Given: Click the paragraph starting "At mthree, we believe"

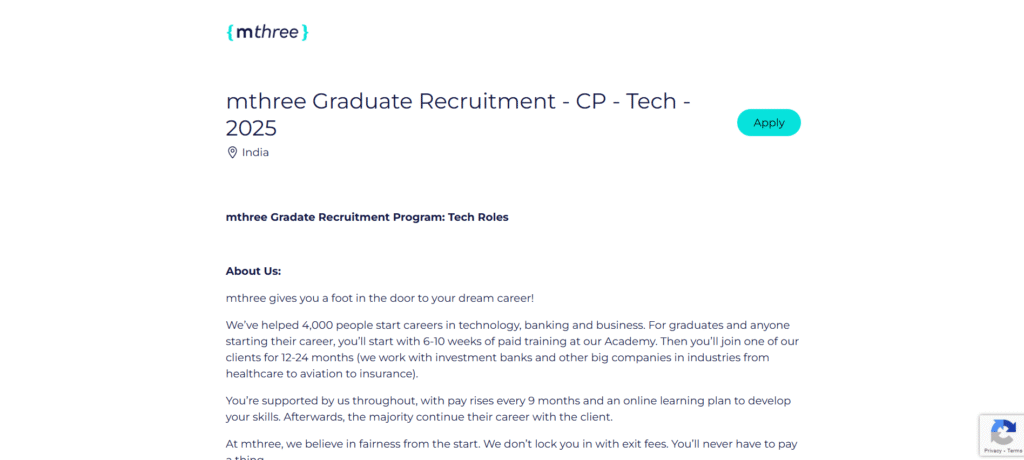Looking at the screenshot, I should [x=511, y=443].
